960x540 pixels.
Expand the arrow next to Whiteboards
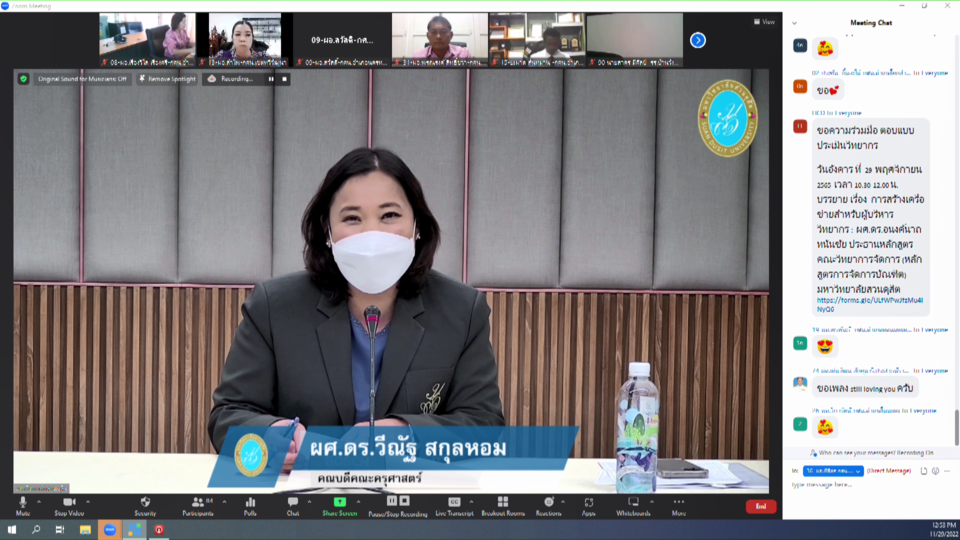click(651, 501)
